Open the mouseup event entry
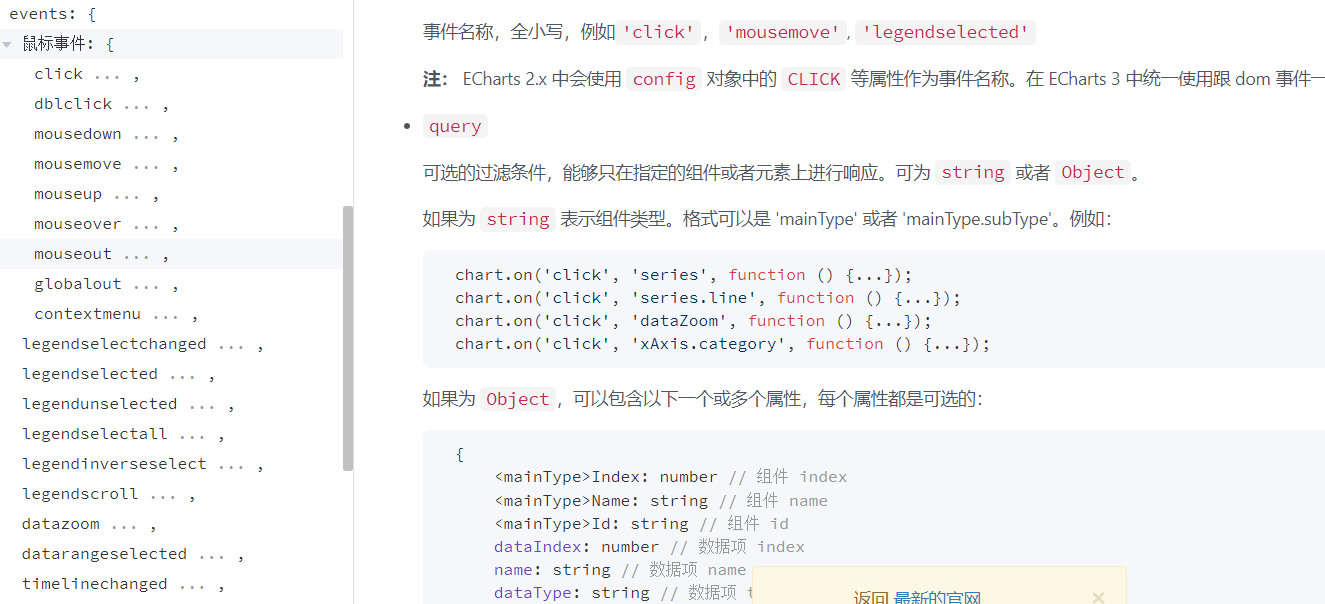Screen dimensions: 1325x604 pos(68,194)
